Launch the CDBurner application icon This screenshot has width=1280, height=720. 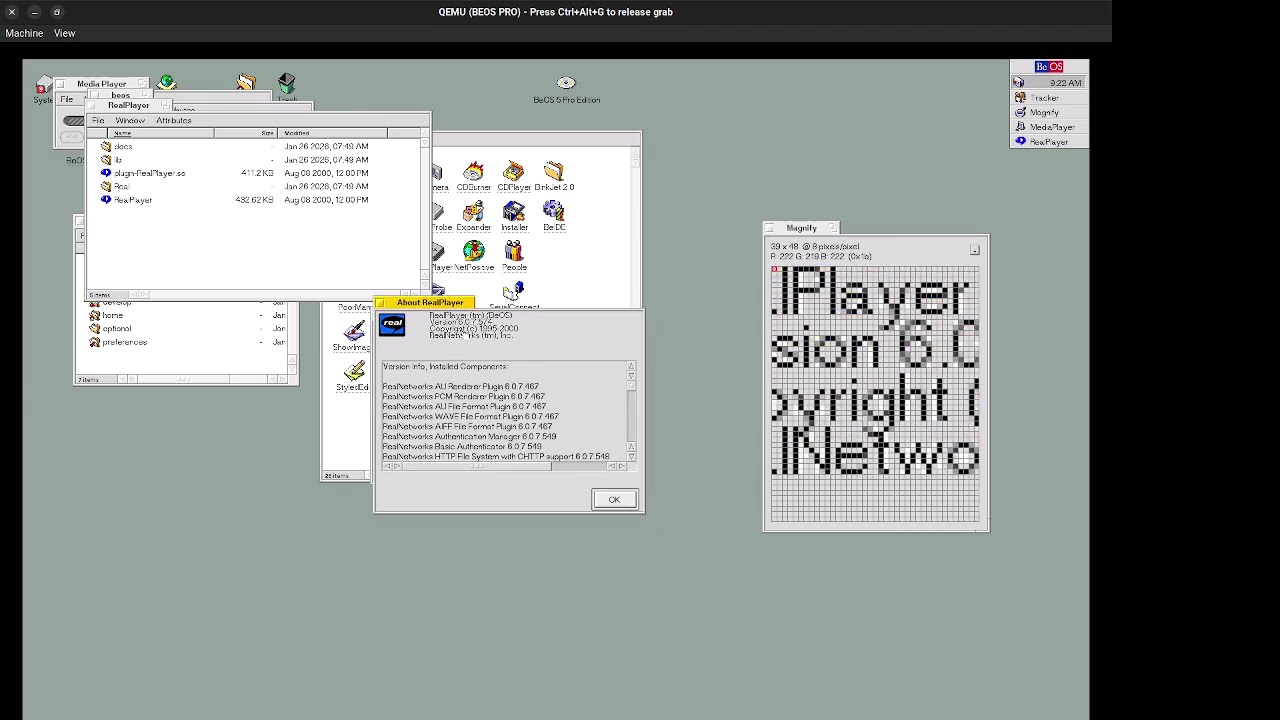pyautogui.click(x=473, y=172)
